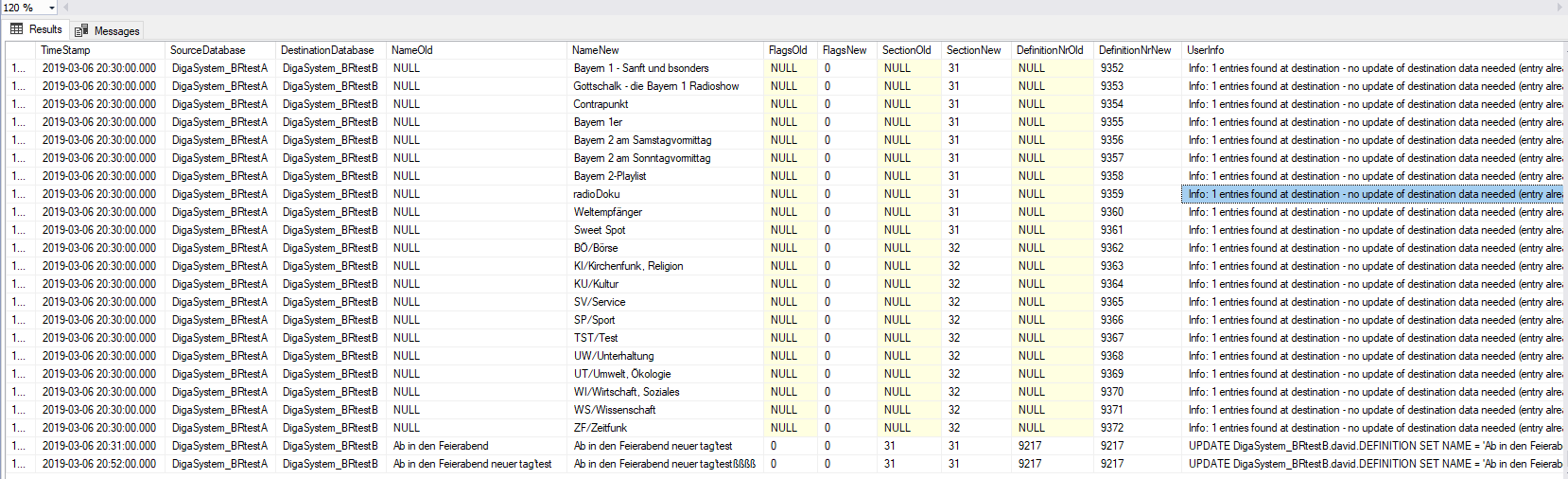Click the row header of first row
The height and width of the screenshot is (479, 1568).
point(19,68)
